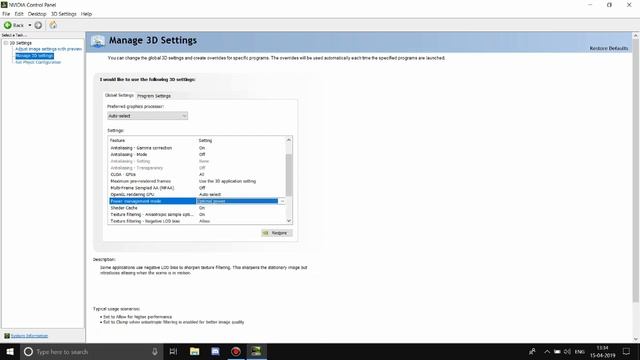
Task: Select Set PhysX Configuration task
Action: [38, 62]
